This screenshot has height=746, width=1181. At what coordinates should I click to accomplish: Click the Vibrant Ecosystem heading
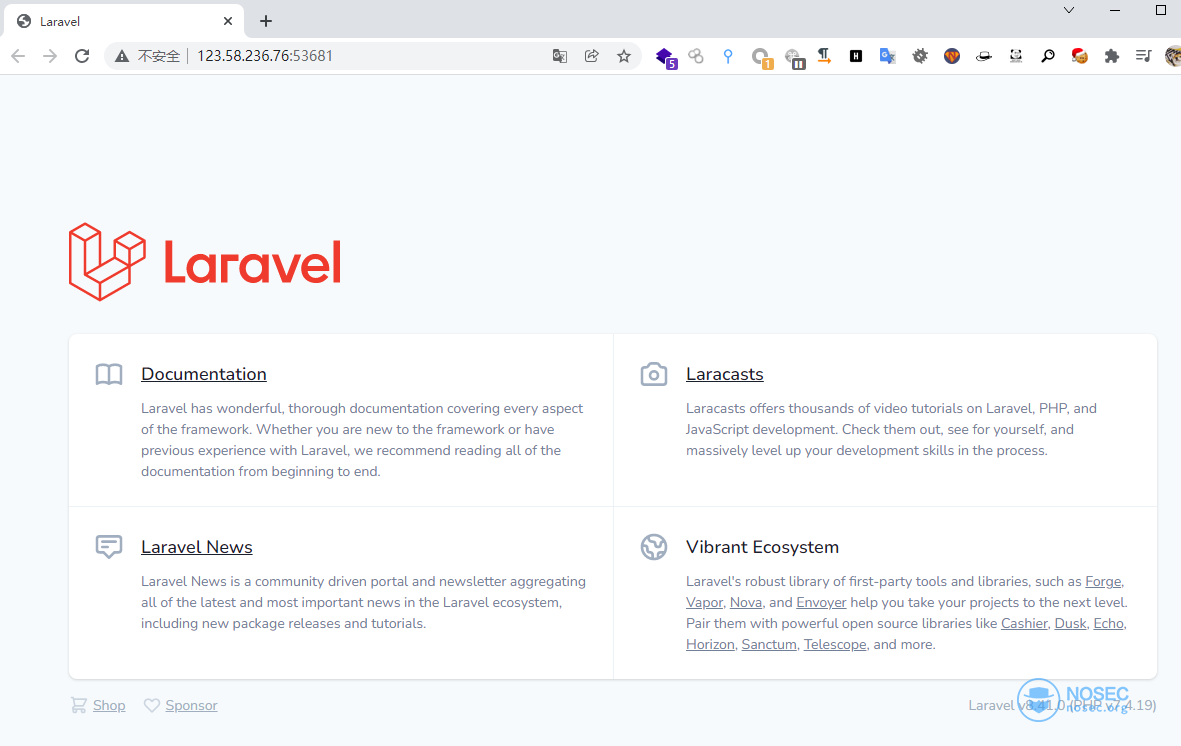[x=762, y=547]
